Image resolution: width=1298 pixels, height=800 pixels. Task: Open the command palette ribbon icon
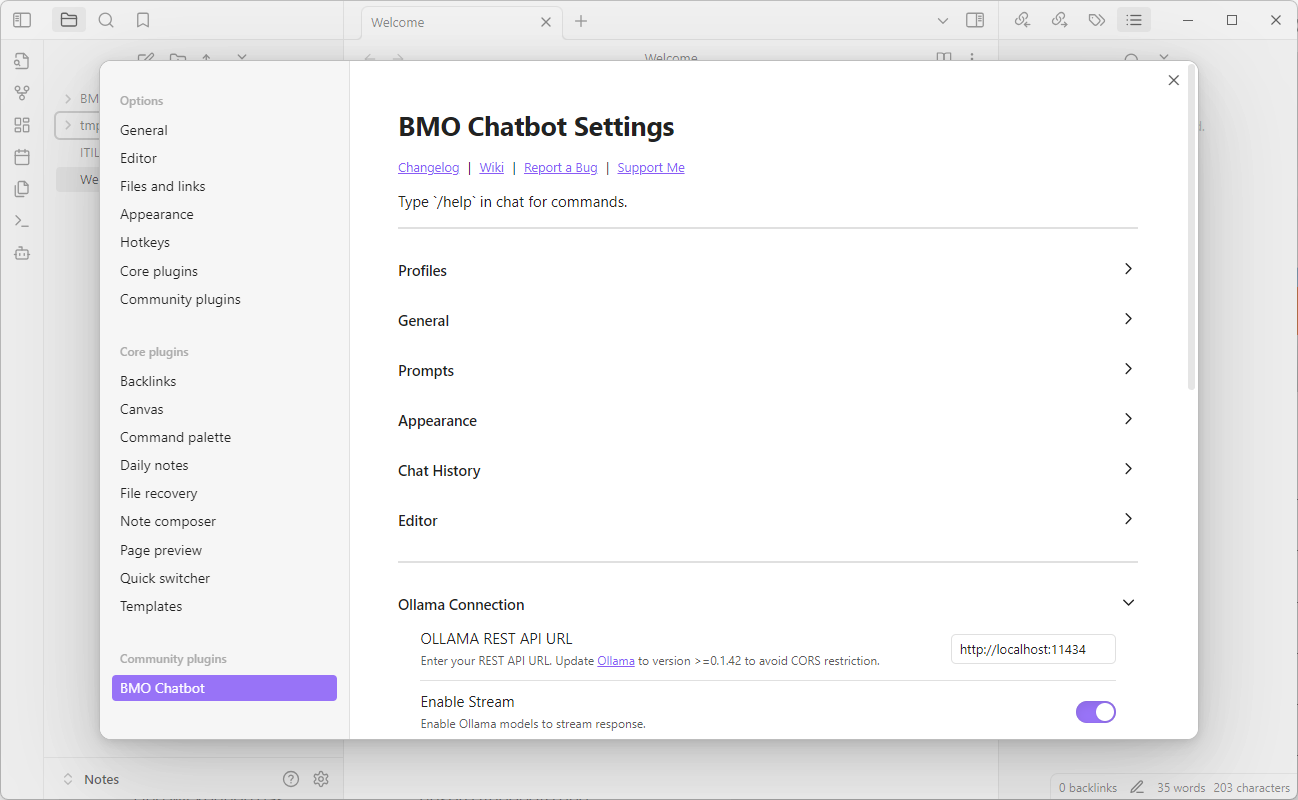[x=22, y=221]
